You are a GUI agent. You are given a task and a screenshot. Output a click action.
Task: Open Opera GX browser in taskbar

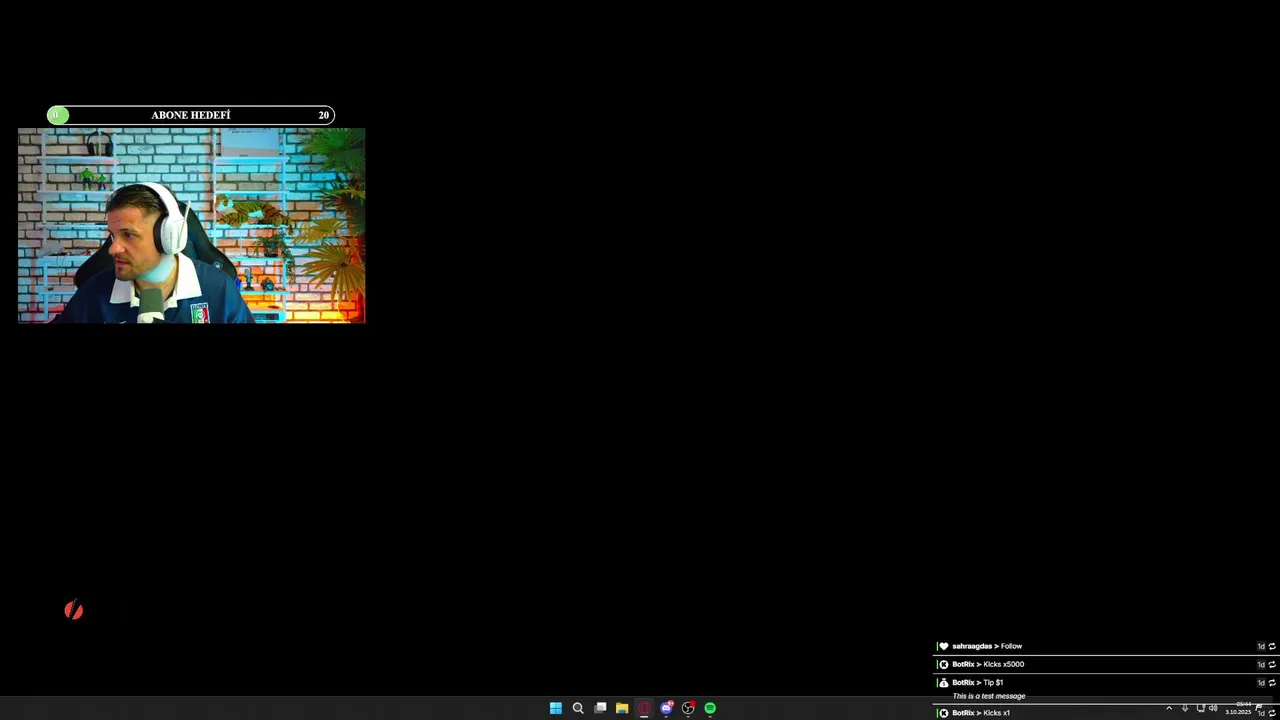644,708
